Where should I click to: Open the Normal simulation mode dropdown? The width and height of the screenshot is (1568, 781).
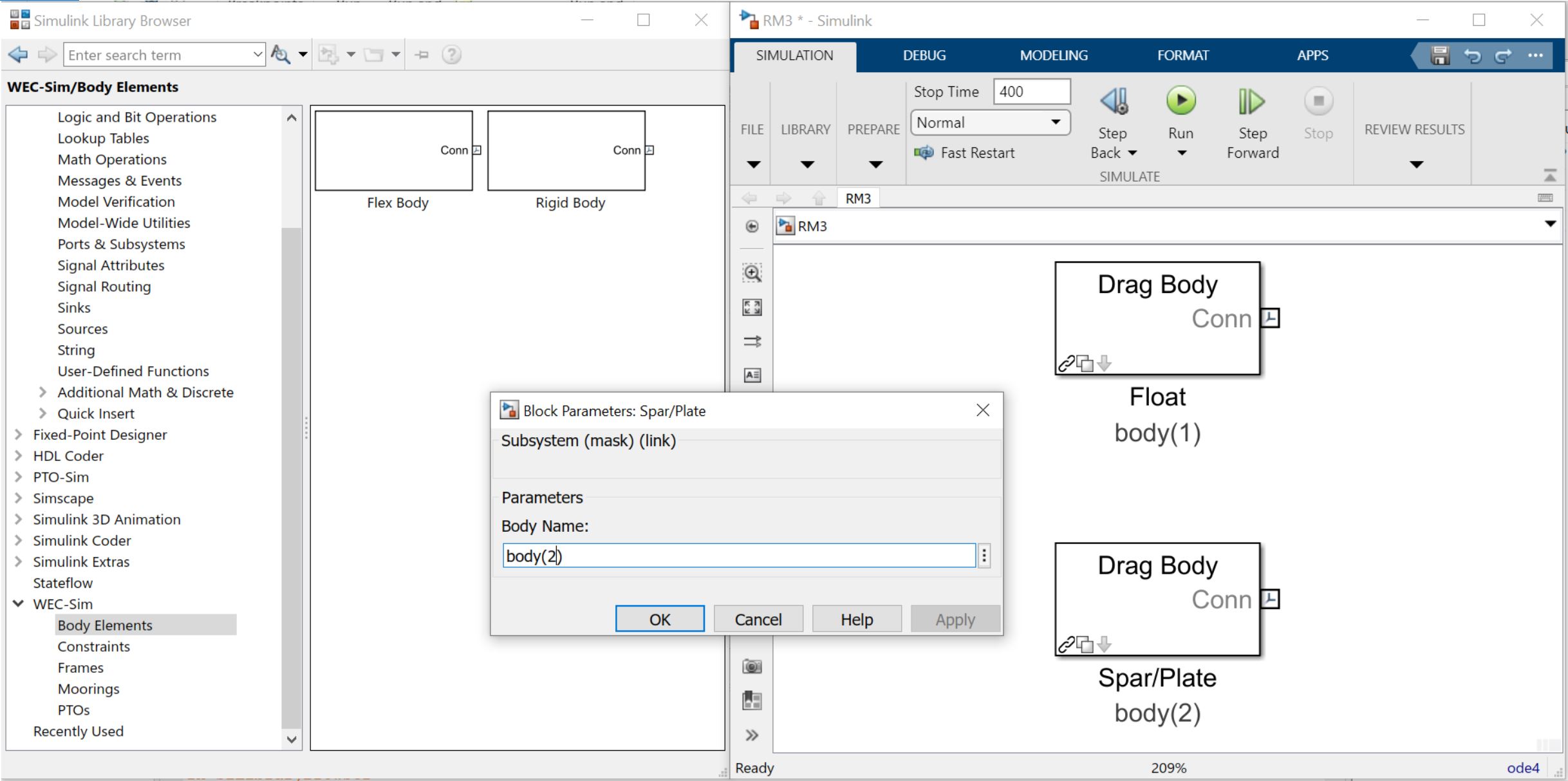(x=991, y=122)
